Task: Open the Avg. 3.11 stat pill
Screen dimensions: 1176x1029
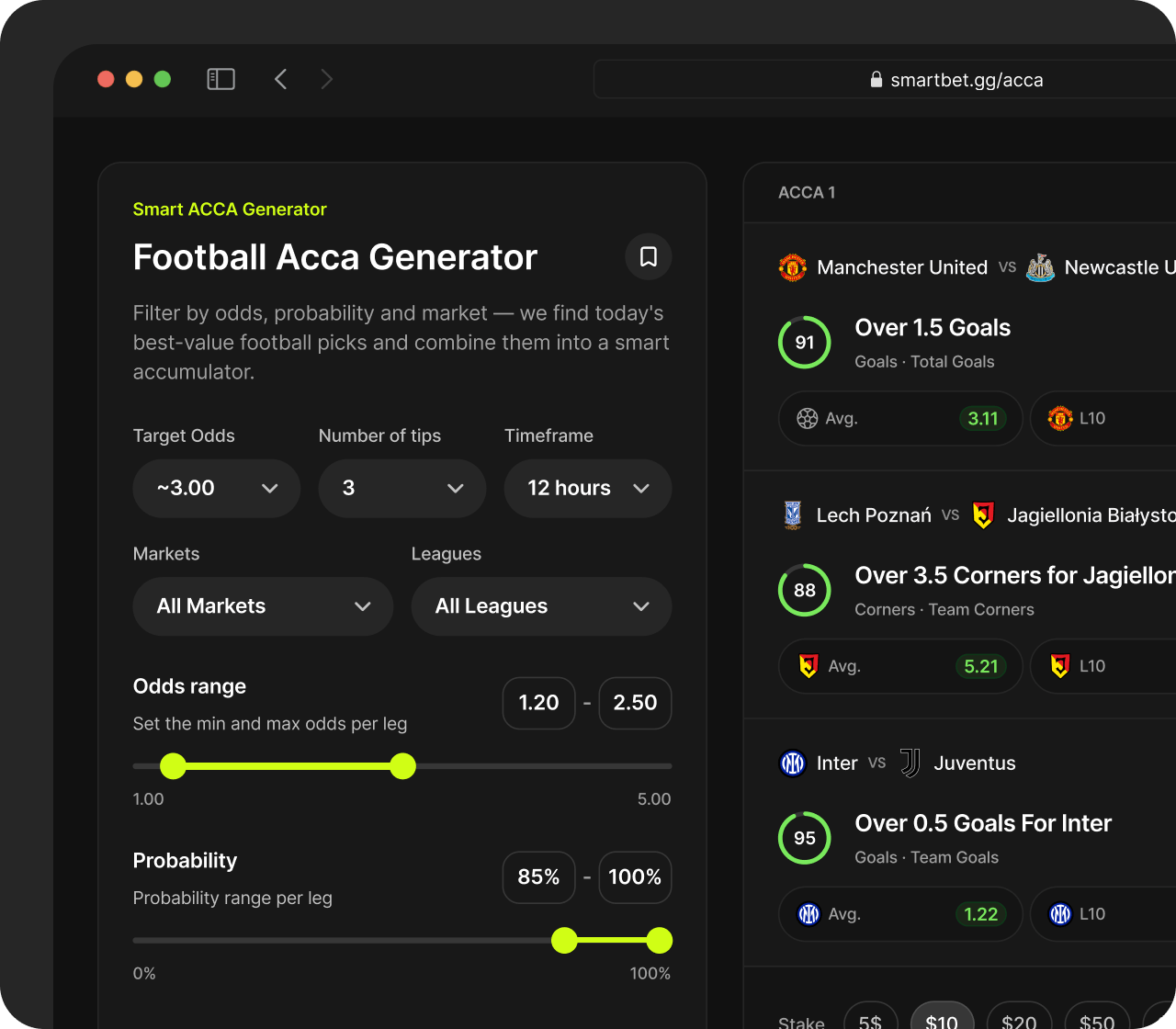Action: click(x=900, y=419)
